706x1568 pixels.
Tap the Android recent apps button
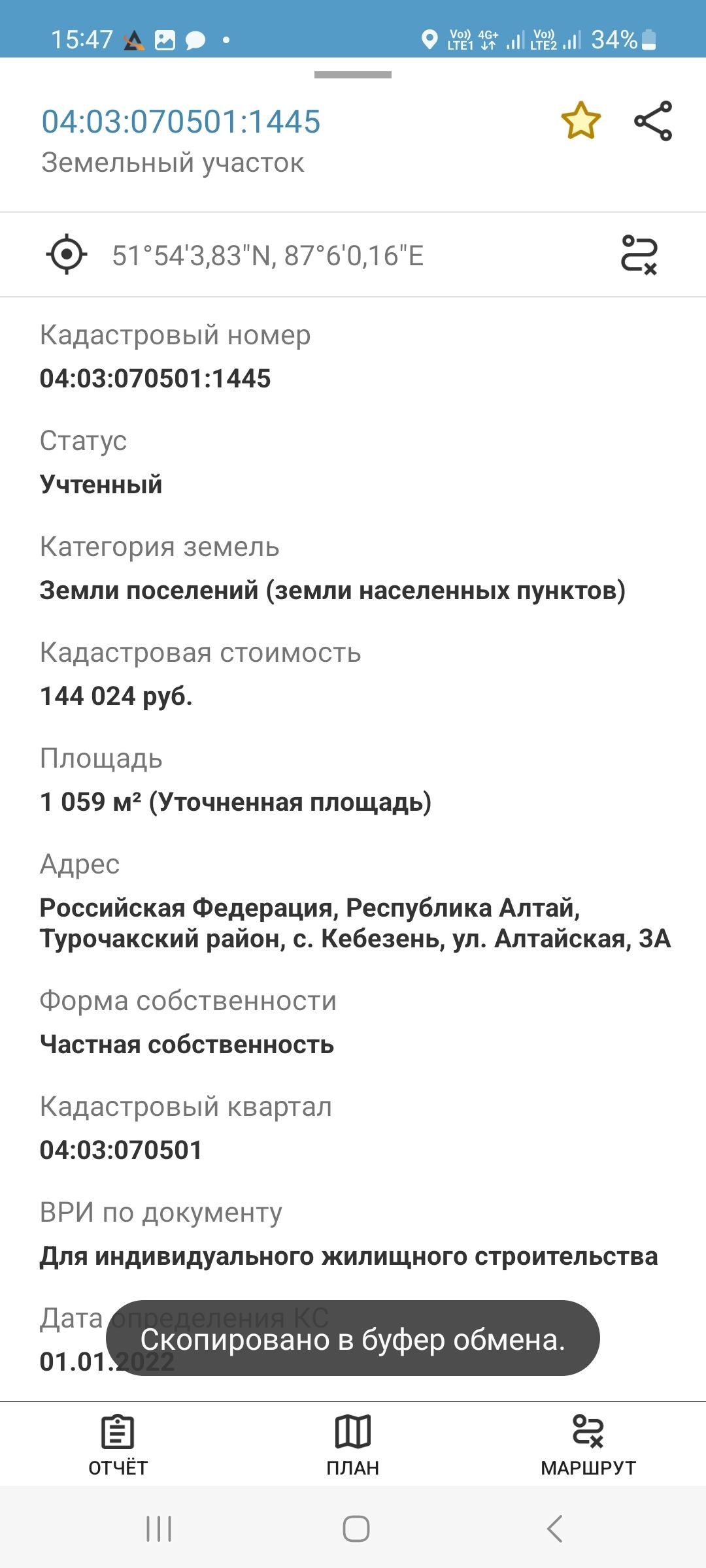159,1529
